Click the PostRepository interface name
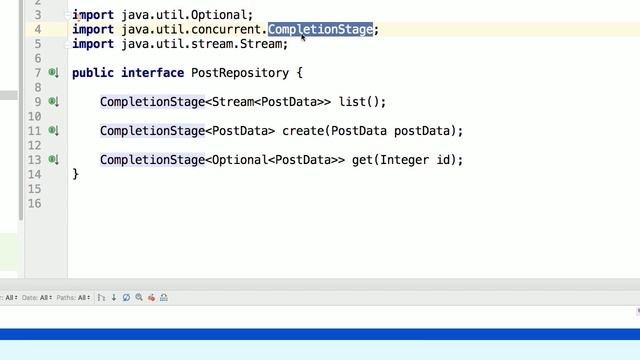This screenshot has width=640, height=360. point(240,73)
